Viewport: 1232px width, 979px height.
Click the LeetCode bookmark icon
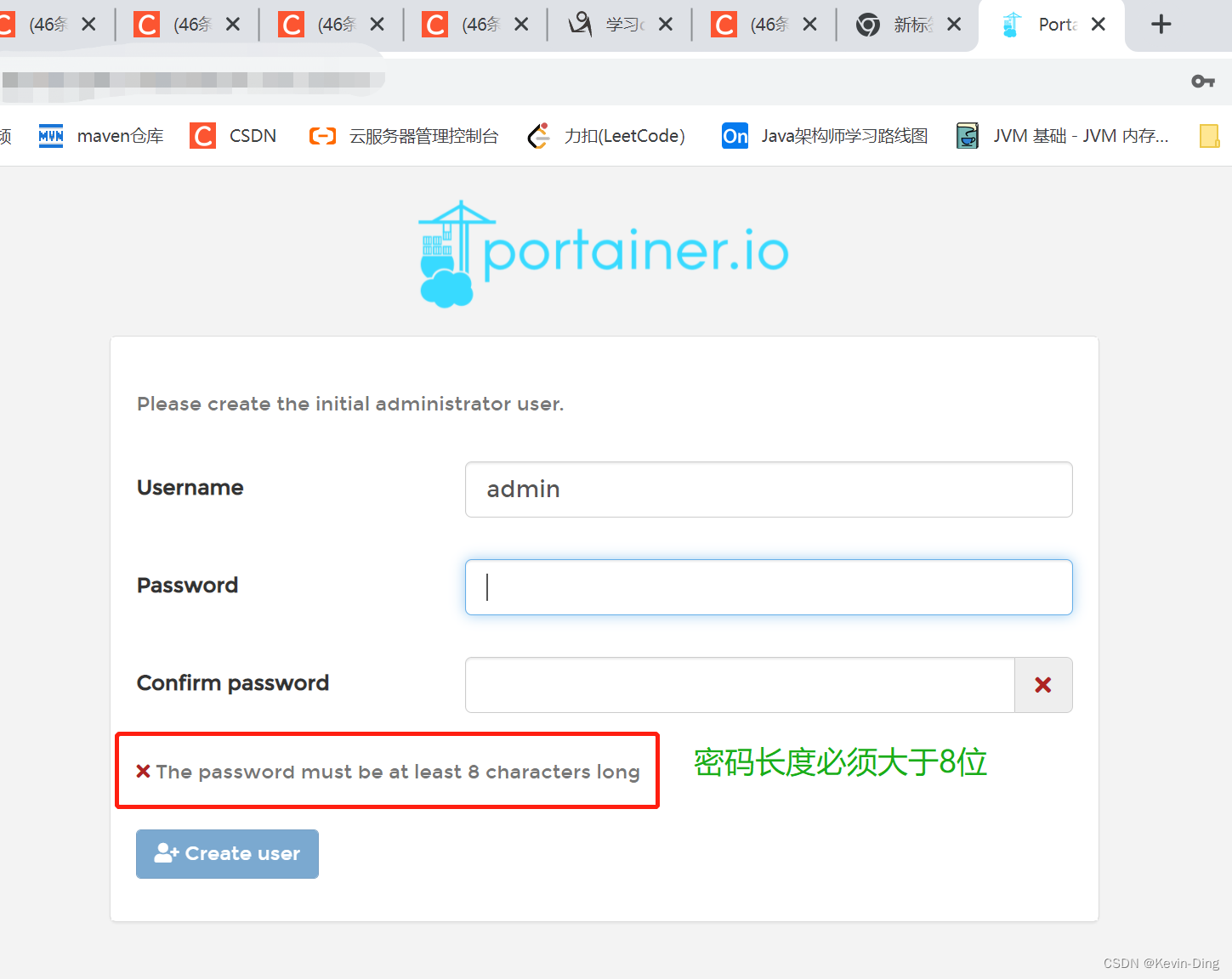[538, 136]
